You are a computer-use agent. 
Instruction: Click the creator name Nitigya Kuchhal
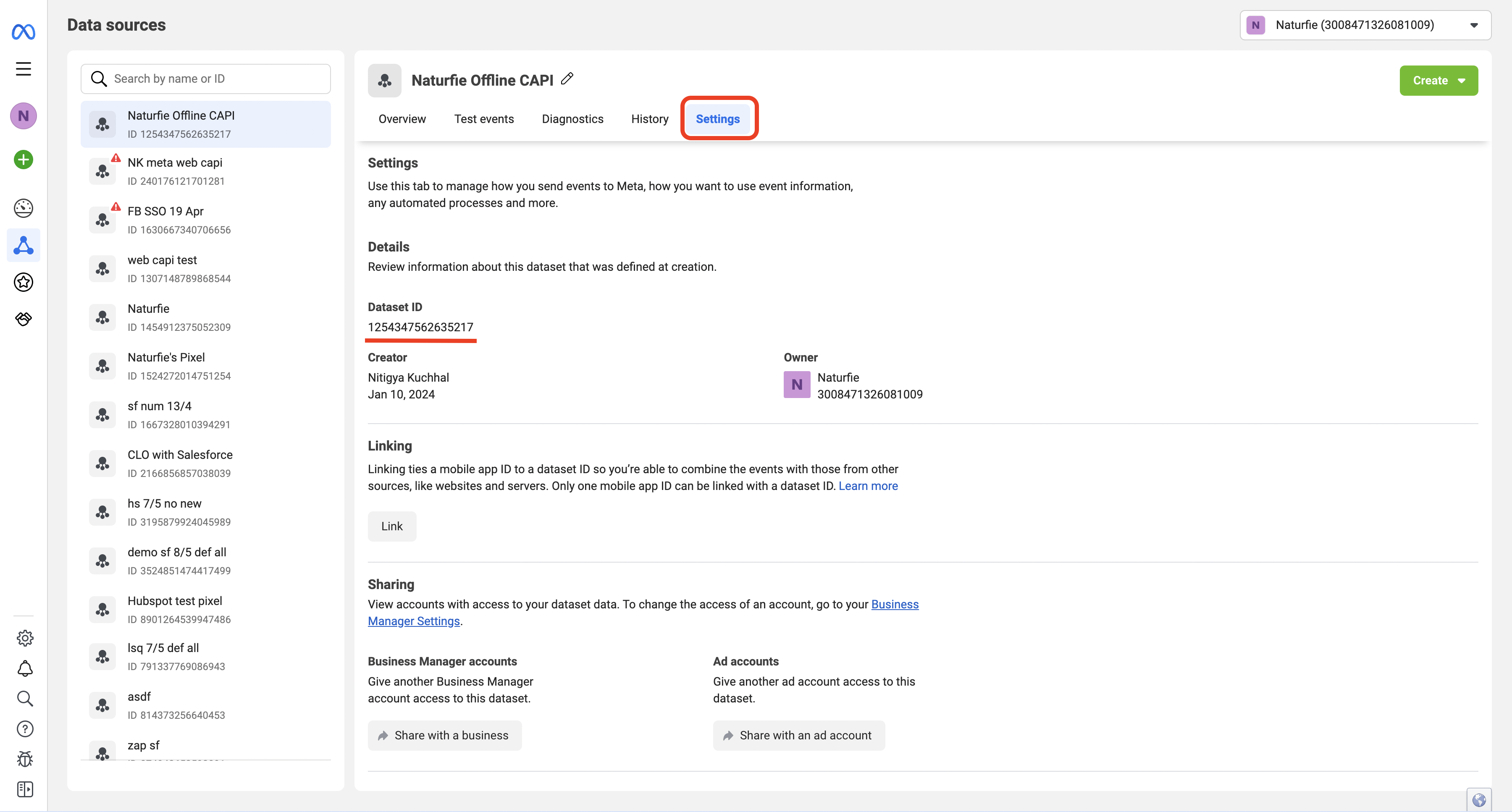tap(409, 377)
